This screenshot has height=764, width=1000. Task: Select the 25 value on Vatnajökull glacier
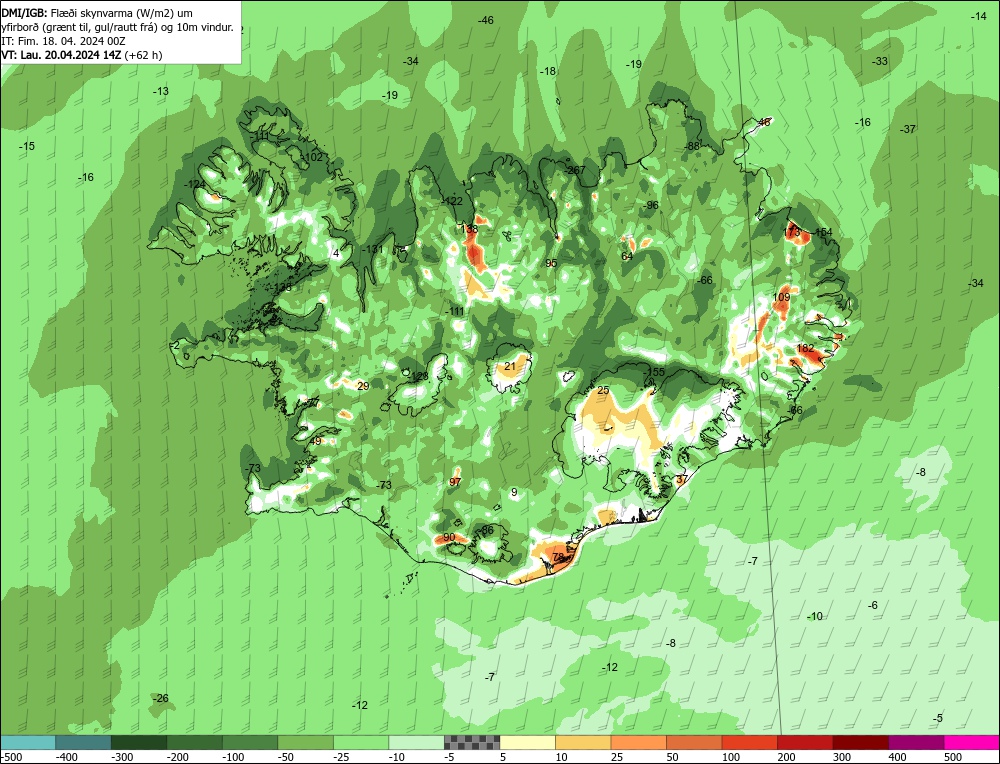tap(603, 390)
